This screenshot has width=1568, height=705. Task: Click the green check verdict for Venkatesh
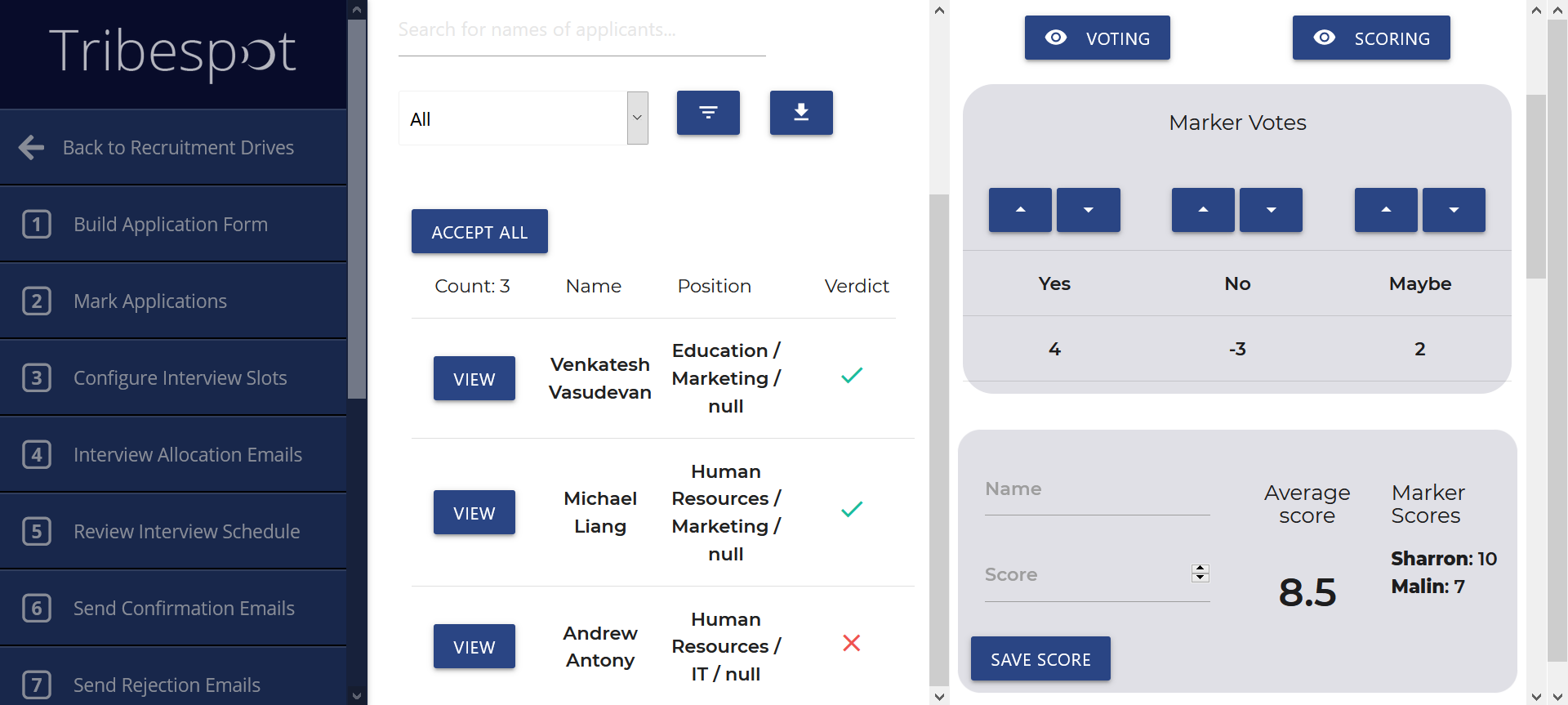[852, 376]
